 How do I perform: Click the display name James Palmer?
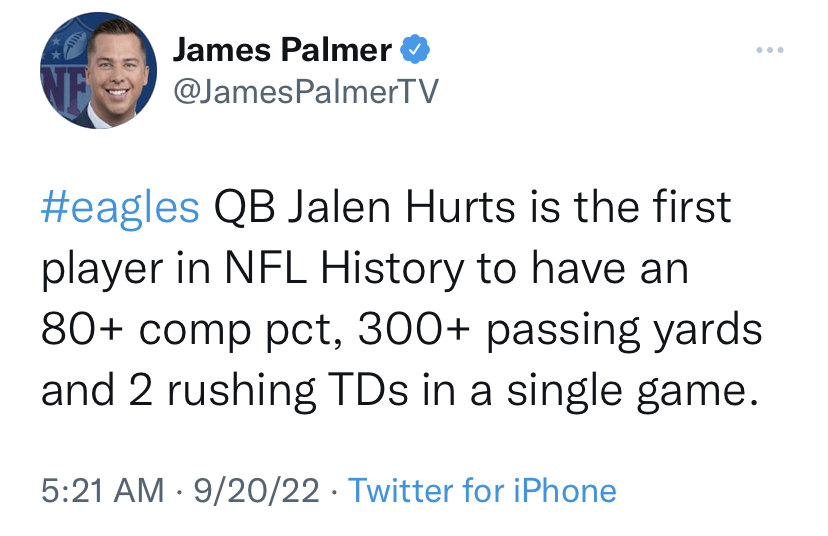pos(283,49)
